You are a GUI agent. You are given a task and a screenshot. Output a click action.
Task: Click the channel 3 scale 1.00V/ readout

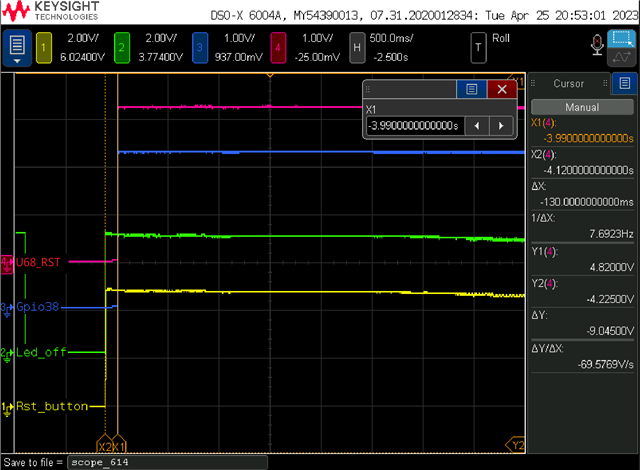click(239, 38)
